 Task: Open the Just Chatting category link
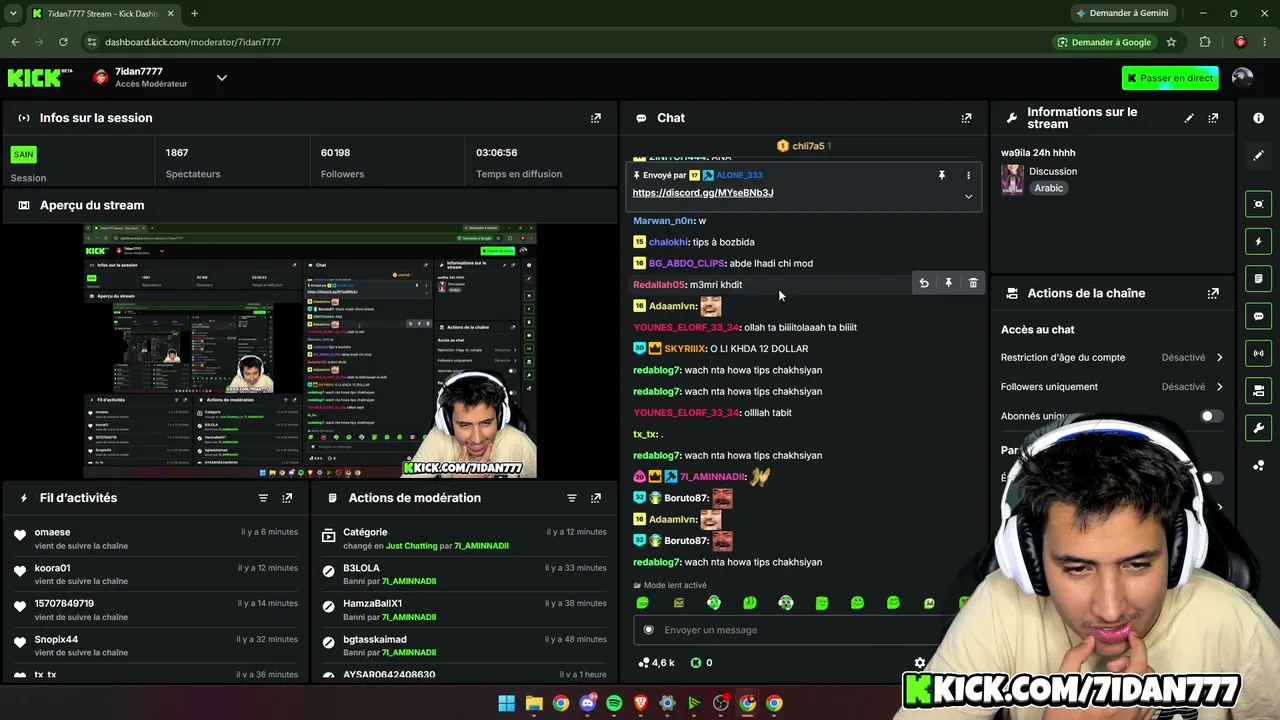pos(413,546)
